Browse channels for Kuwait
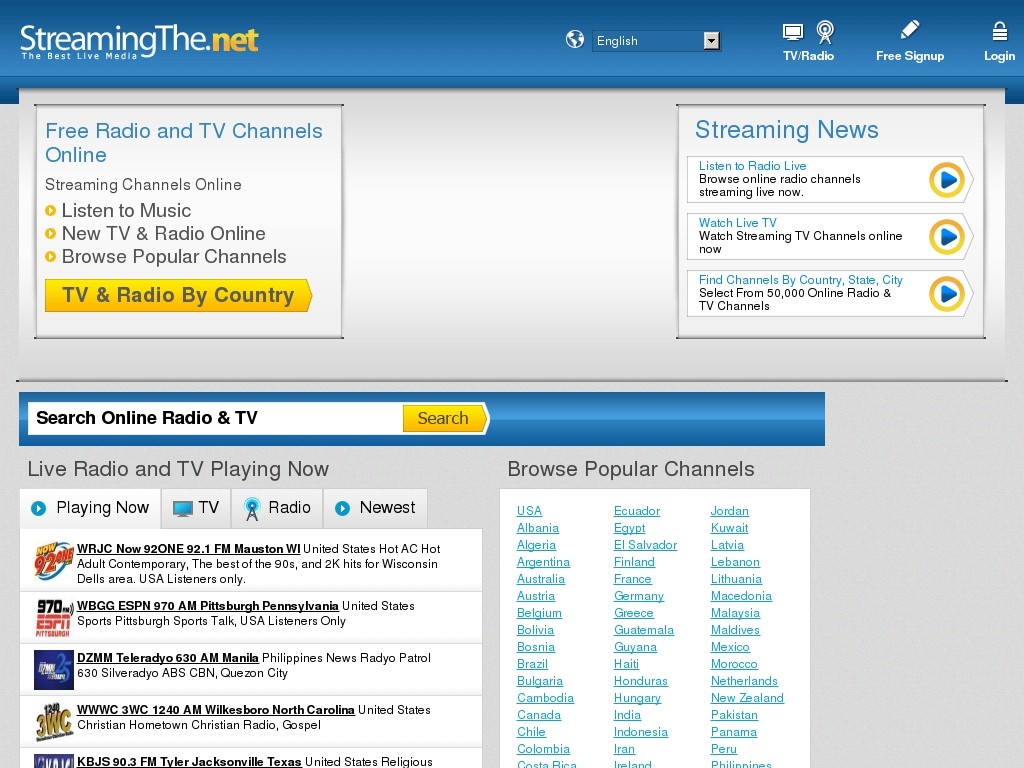 coord(729,528)
